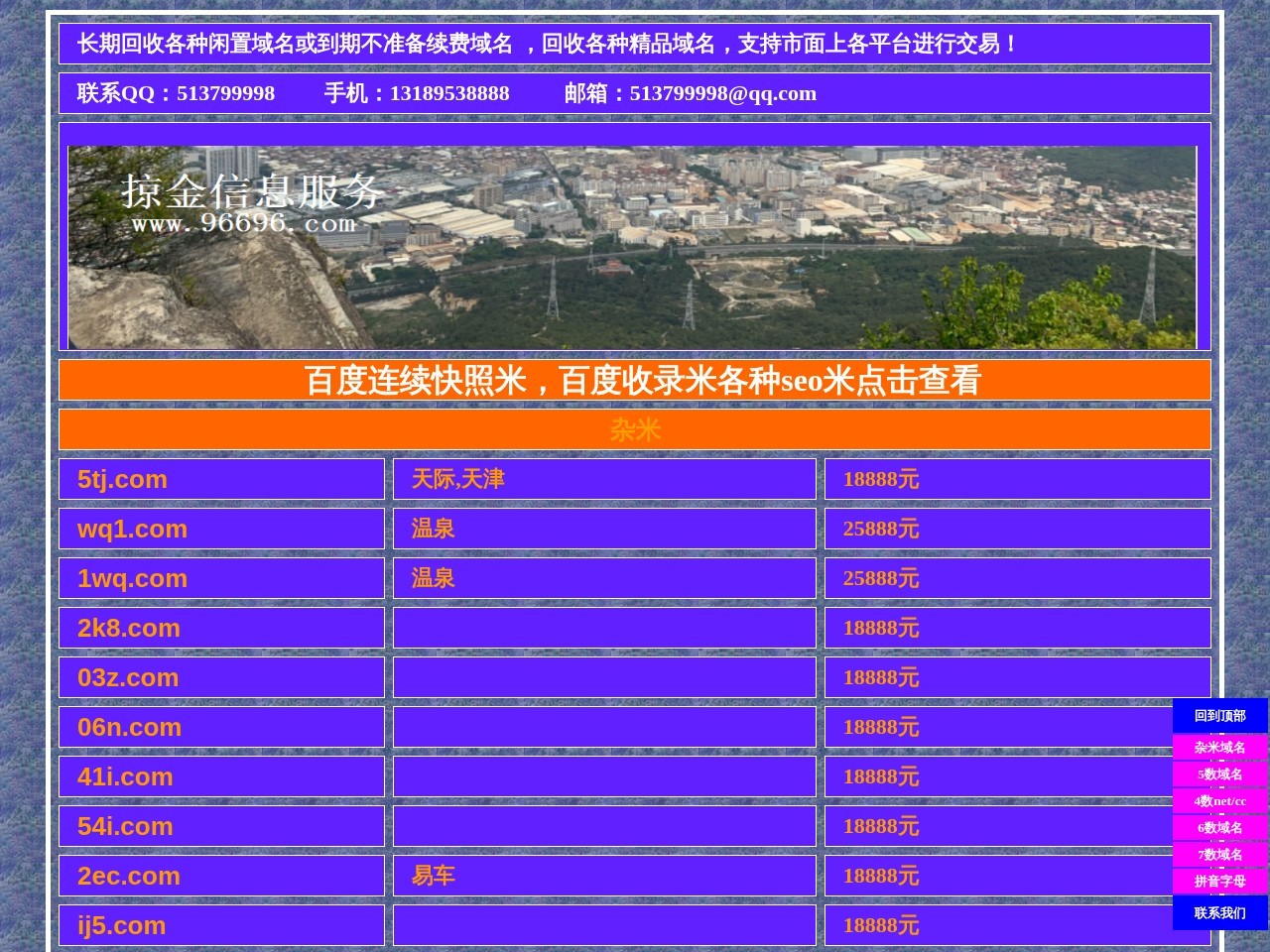Click the wq1.com domain entry
1270x952 pixels.
click(x=133, y=529)
